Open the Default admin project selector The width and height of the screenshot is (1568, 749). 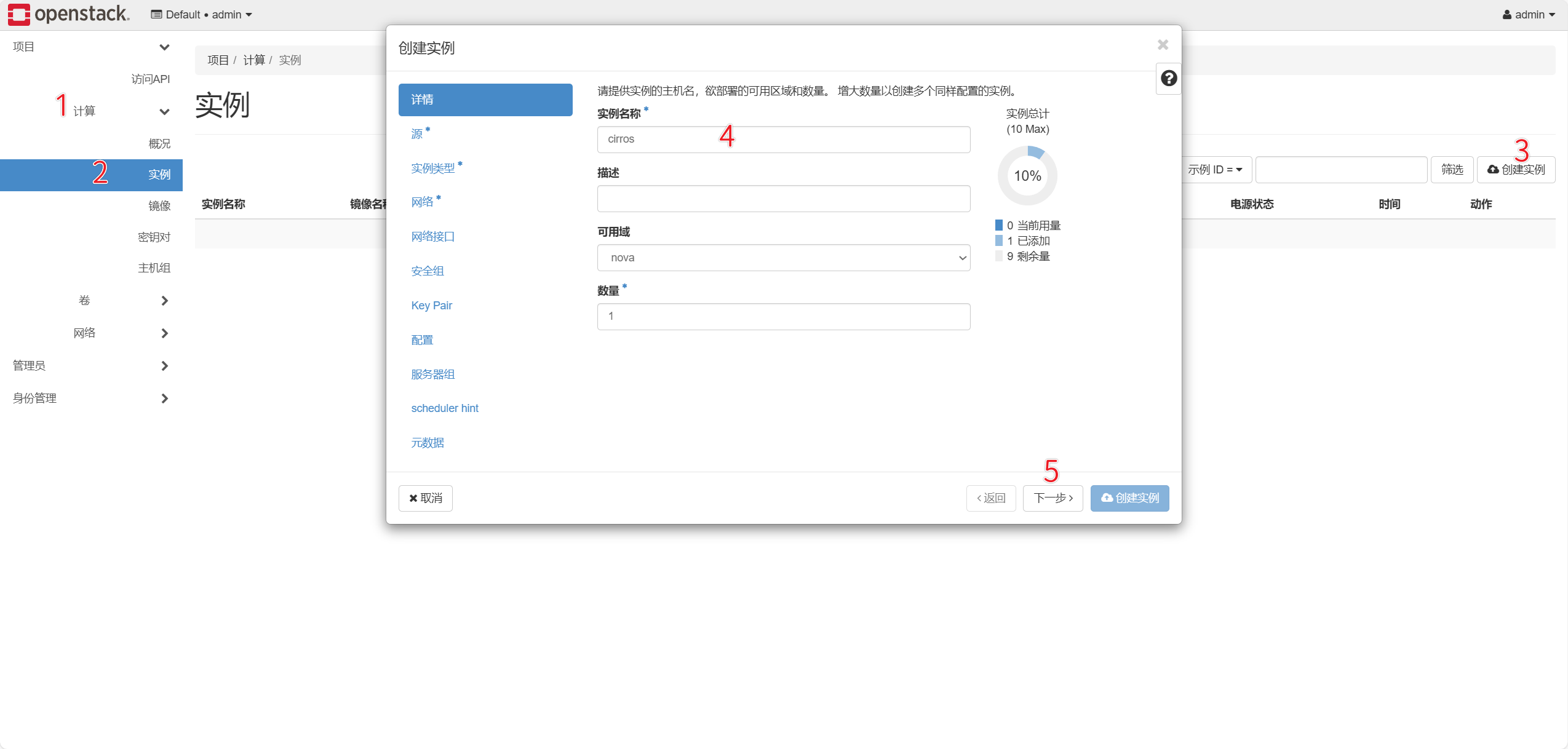[x=201, y=15]
